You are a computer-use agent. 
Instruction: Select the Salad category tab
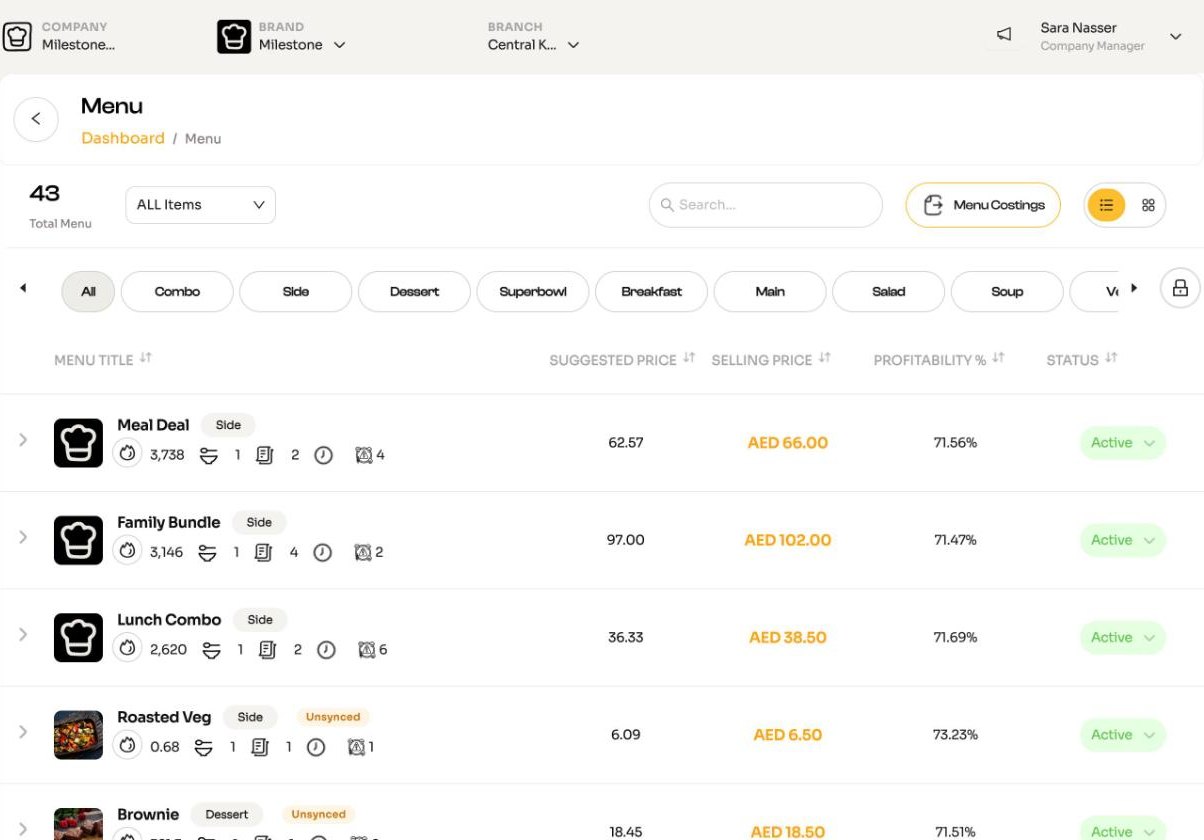(x=888, y=292)
